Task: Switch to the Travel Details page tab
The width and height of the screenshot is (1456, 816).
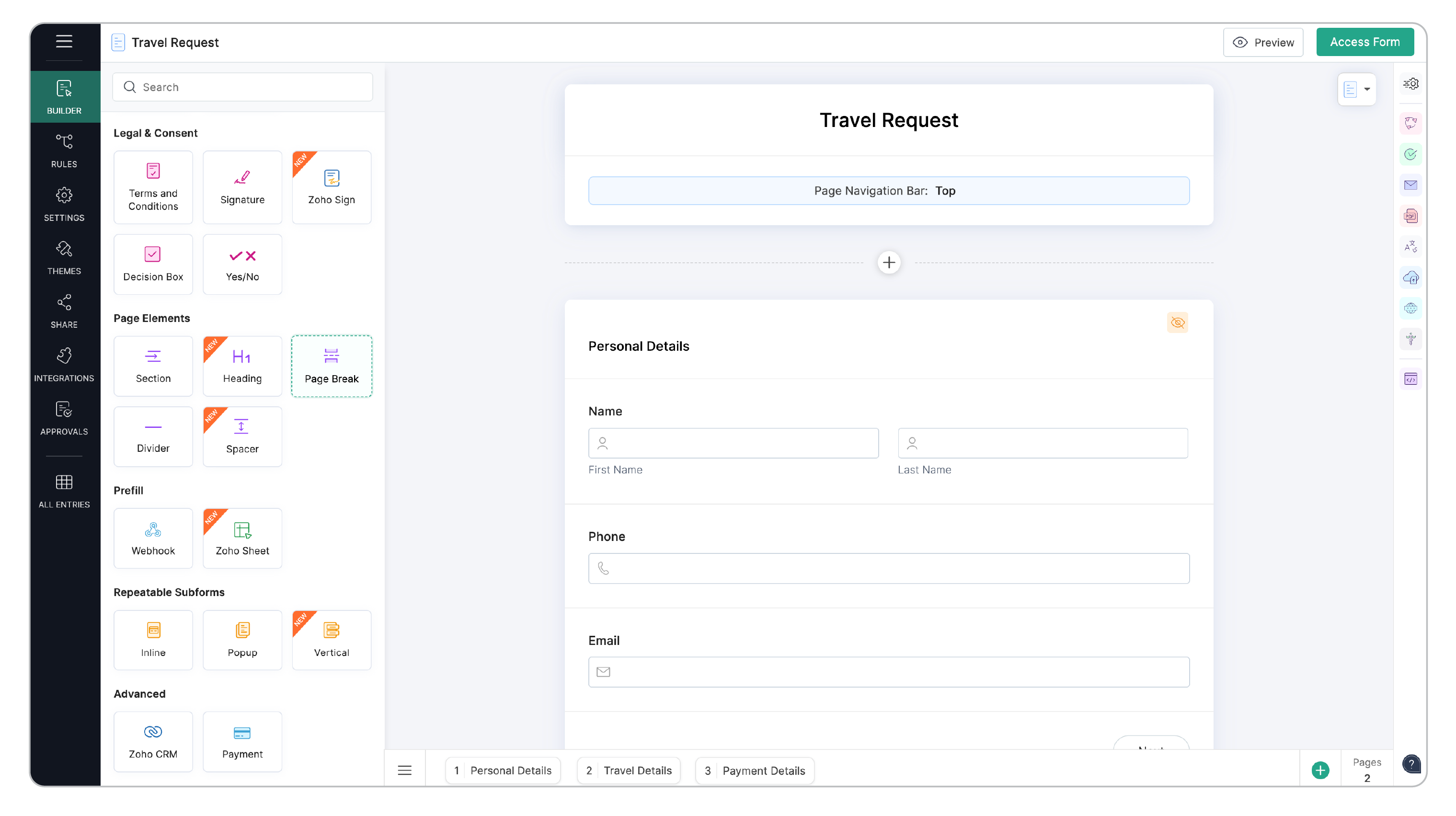Action: (628, 770)
